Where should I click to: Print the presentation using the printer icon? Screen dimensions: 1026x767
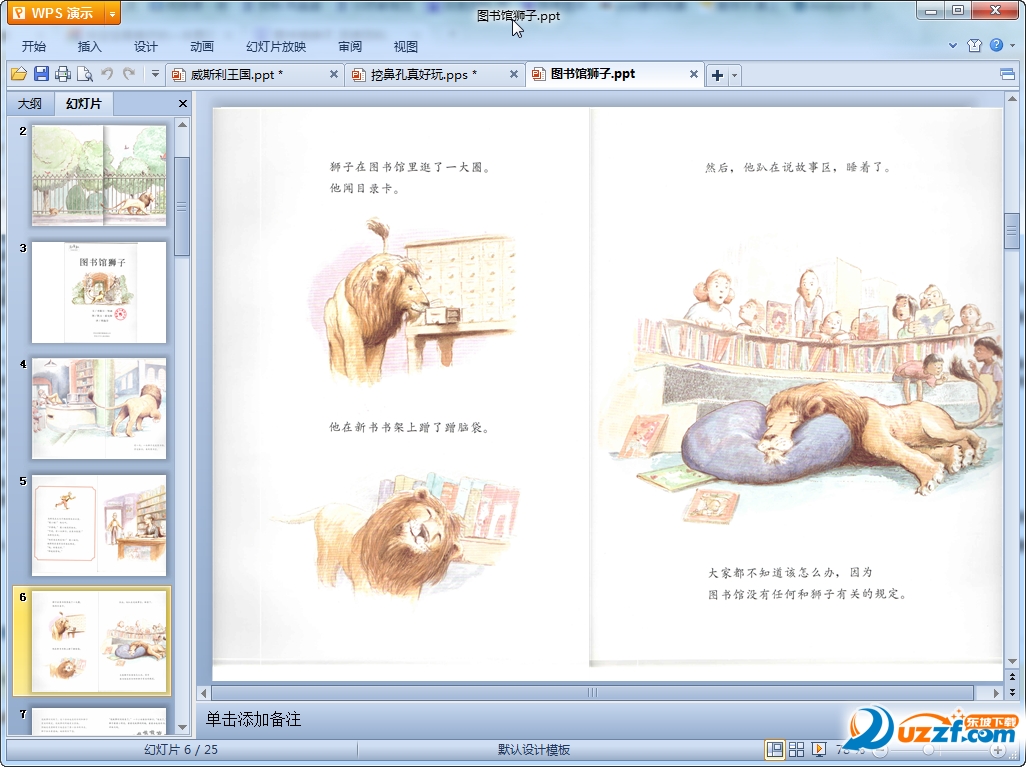point(63,74)
